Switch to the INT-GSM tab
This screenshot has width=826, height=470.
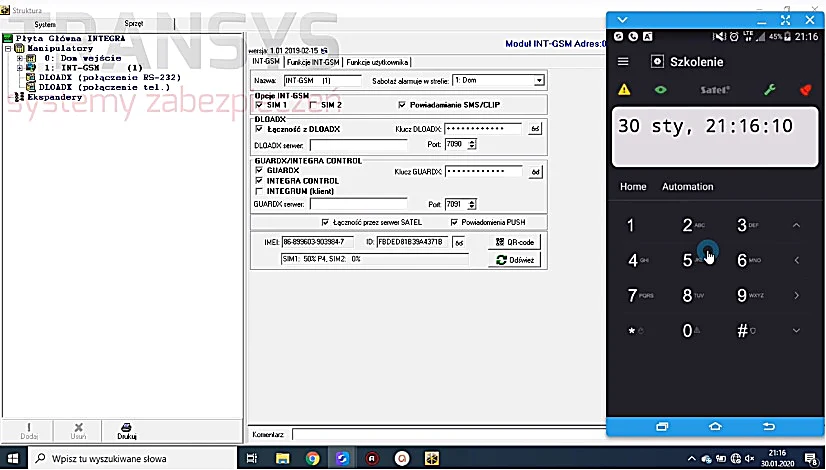(266, 62)
